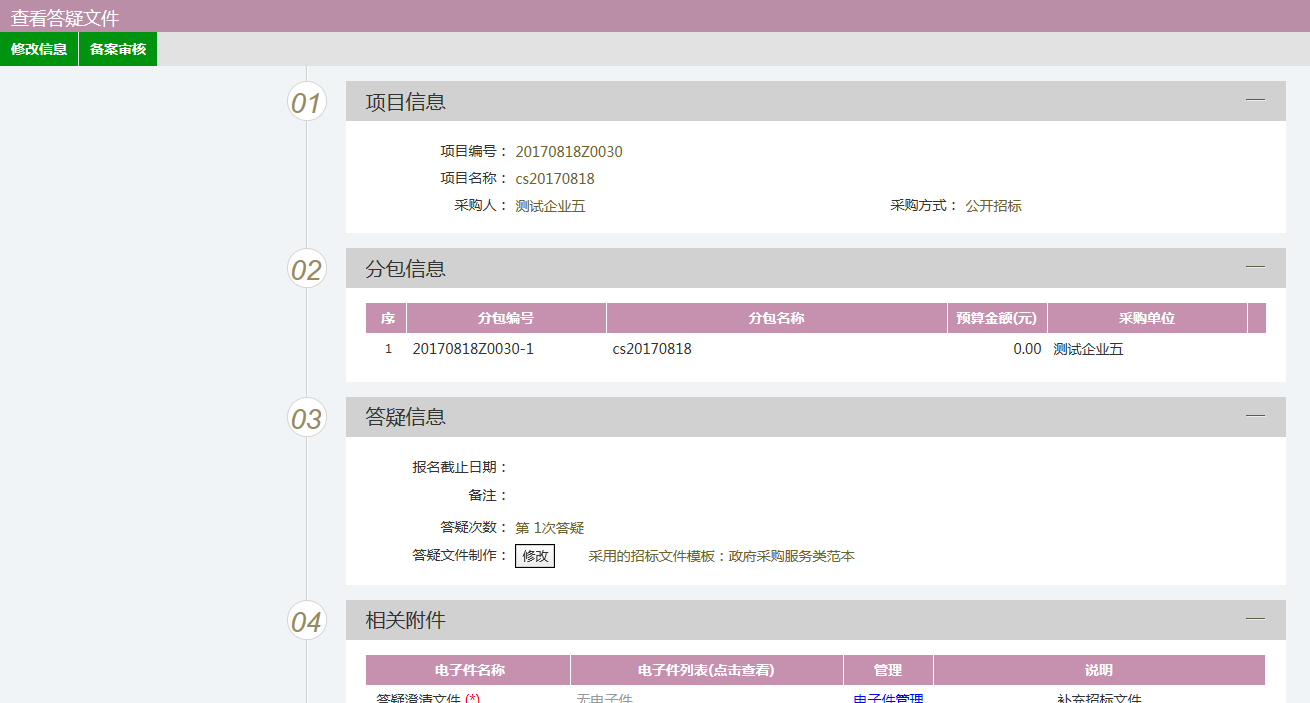
Task: Click the 采购单位 column header
Action: [x=1146, y=318]
